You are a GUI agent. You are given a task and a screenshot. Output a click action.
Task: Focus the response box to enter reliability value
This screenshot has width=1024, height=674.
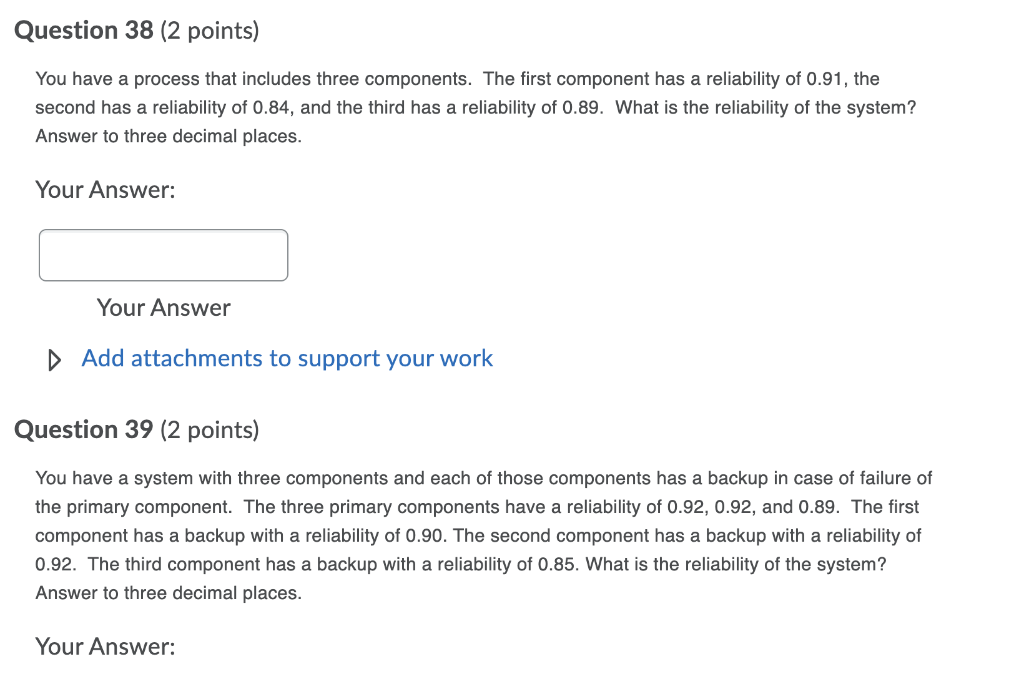[163, 254]
